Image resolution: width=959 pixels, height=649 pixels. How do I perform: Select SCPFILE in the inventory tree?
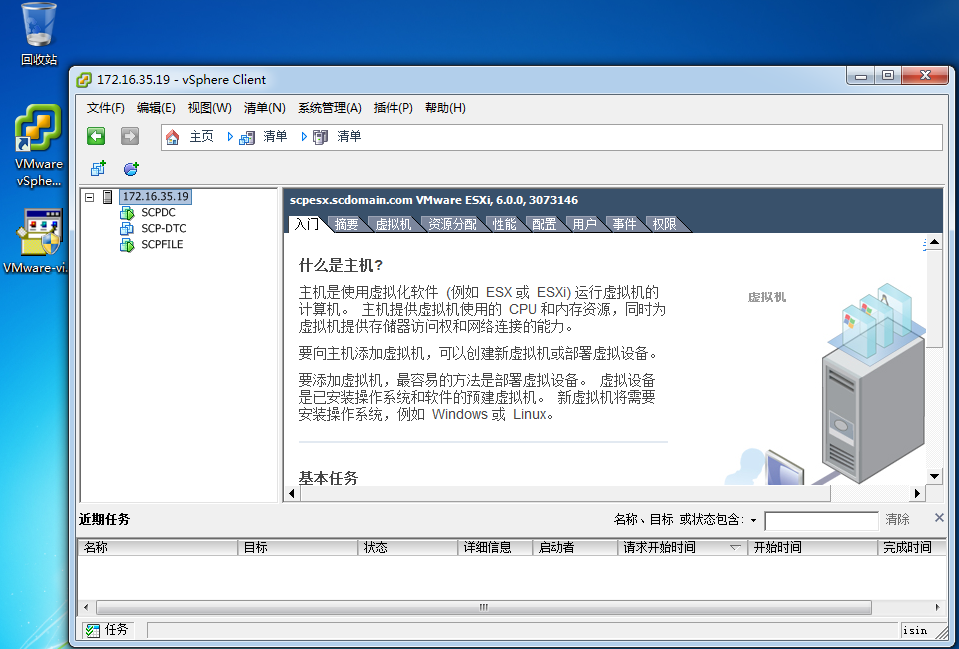162,244
